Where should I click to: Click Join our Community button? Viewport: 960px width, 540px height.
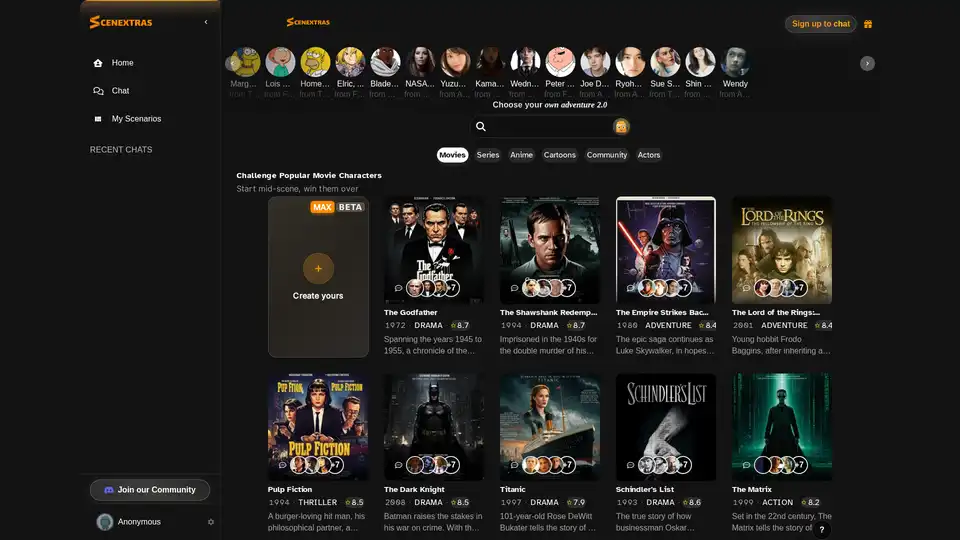(x=150, y=490)
